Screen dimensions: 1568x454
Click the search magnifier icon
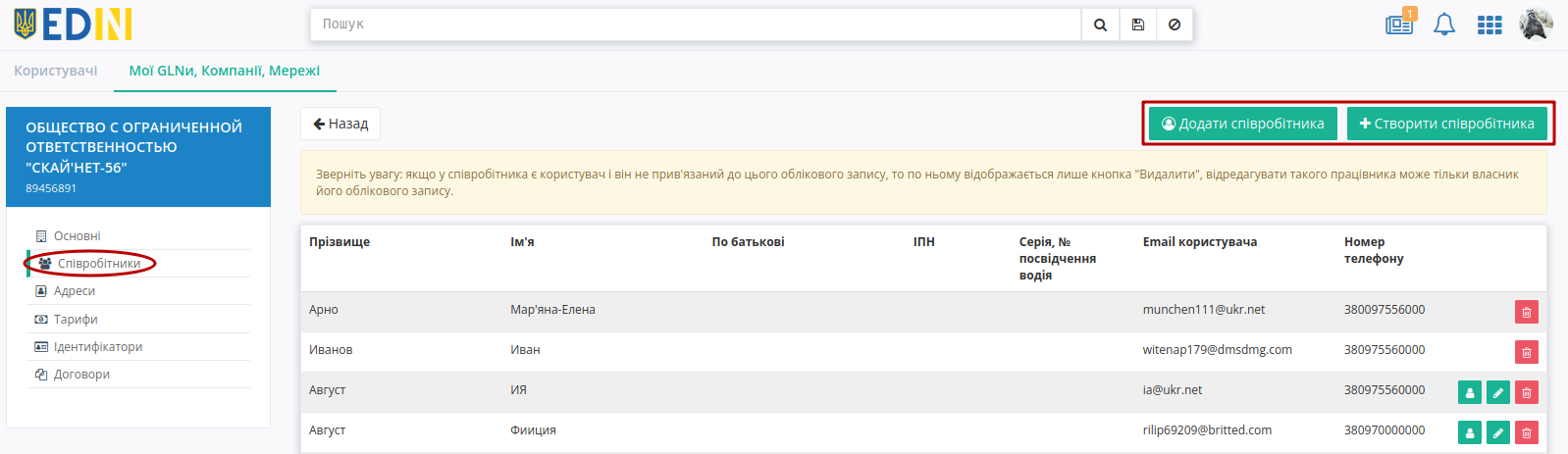pos(1100,25)
